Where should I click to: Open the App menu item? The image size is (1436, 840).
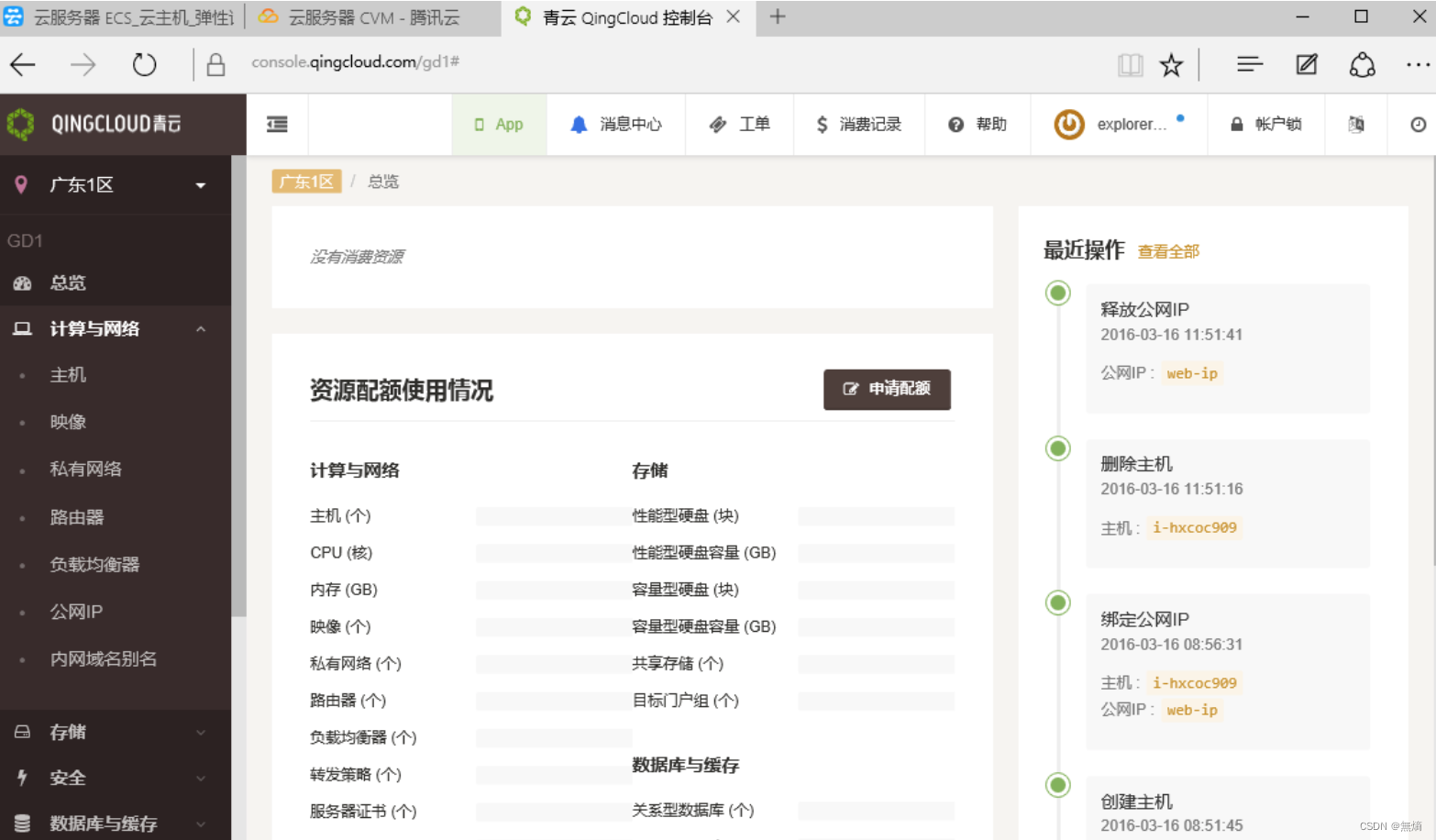[499, 124]
